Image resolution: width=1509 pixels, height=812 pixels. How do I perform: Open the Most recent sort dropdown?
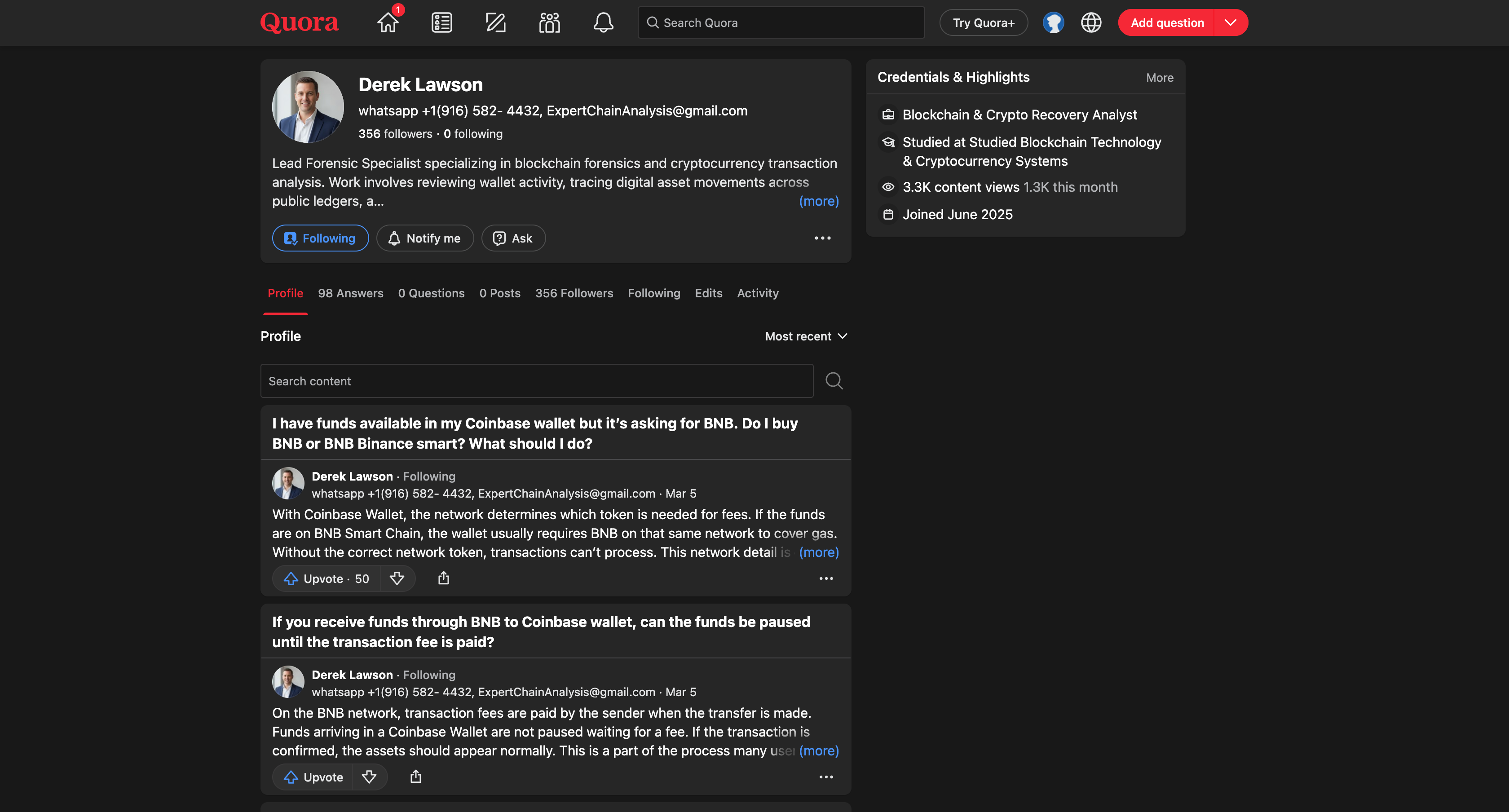[x=806, y=336]
